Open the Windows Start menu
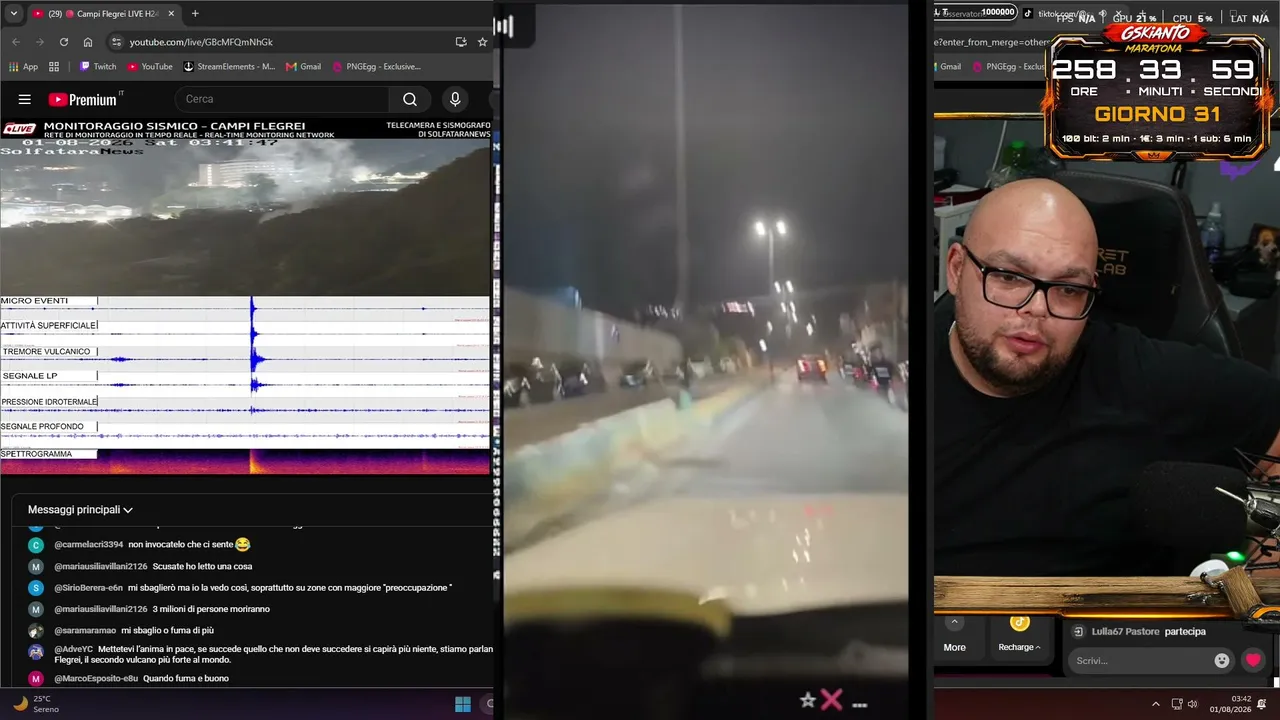Screen dimensions: 1280x720 click(x=463, y=704)
